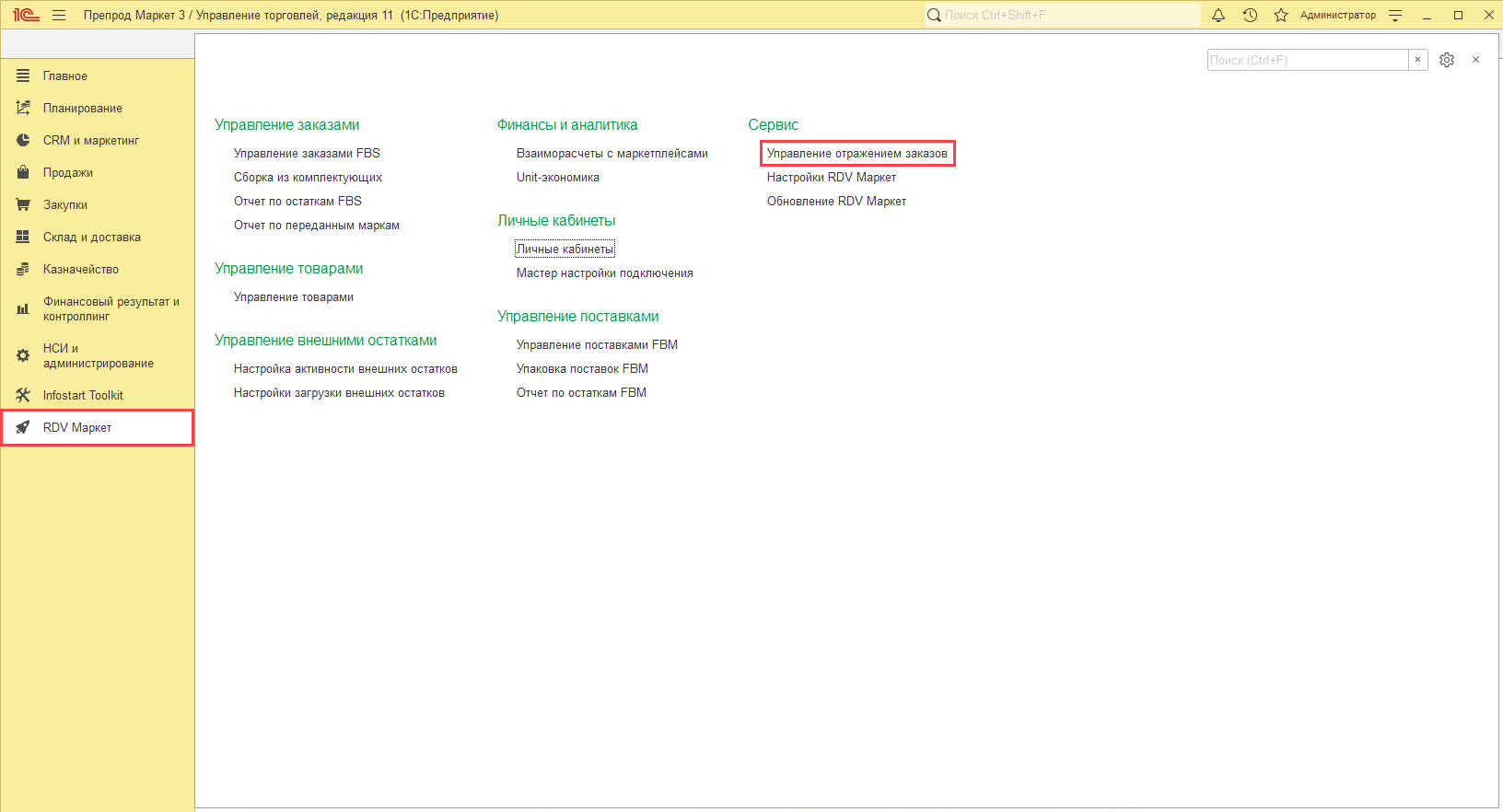Open the 1C main menu hamburger icon
Screen dimensions: 1503x812
pyautogui.click(x=59, y=15)
